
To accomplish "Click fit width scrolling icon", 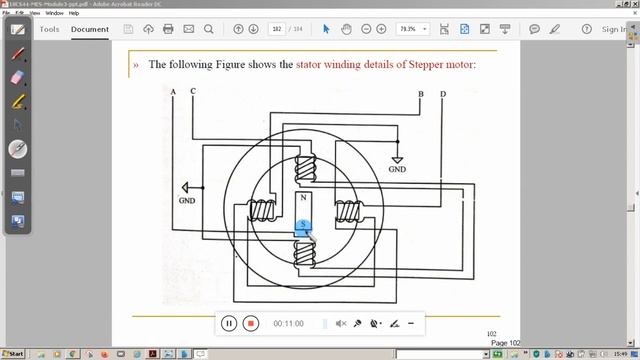I will 444,29.
